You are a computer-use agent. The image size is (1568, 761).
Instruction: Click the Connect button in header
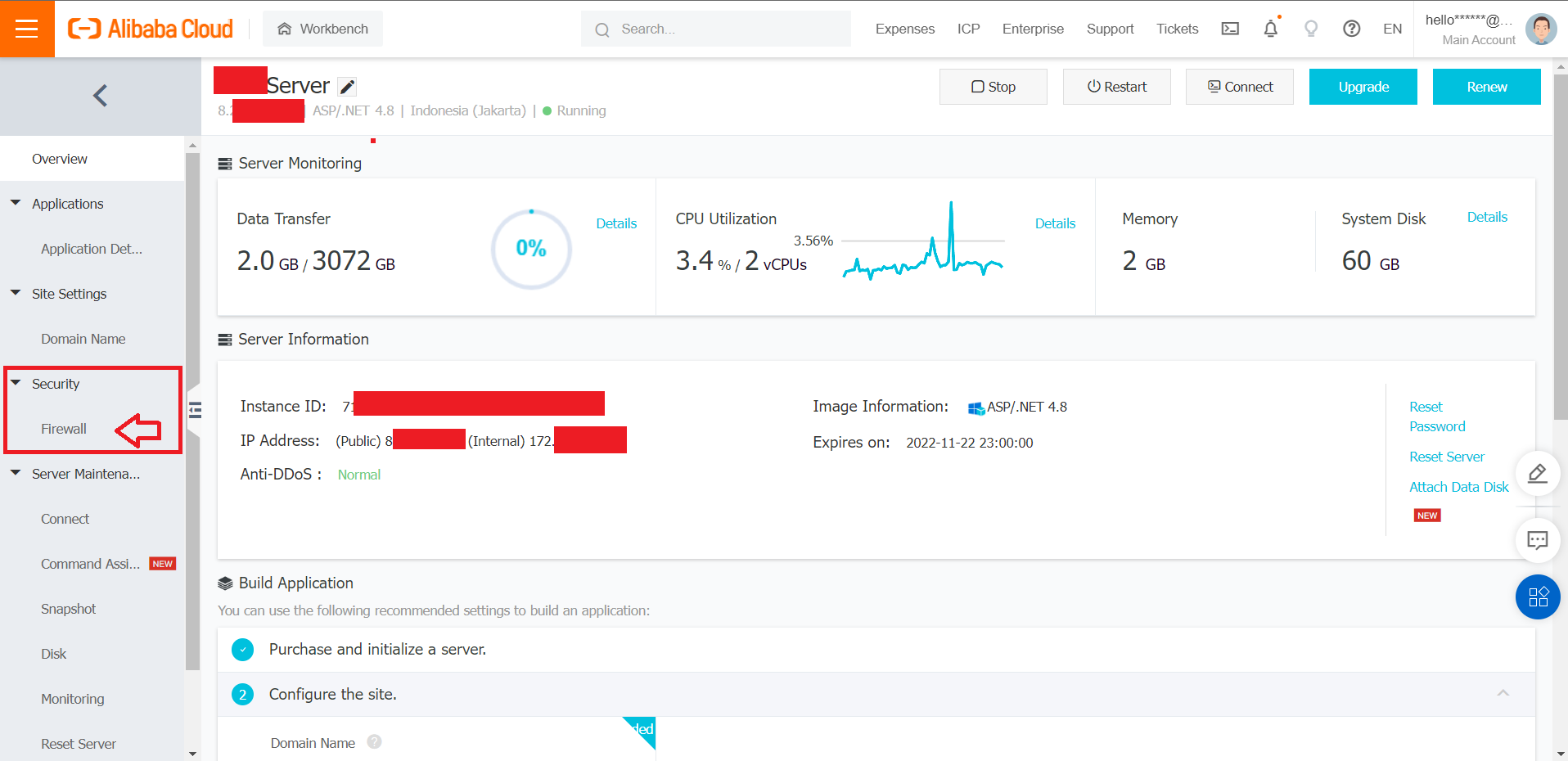point(1239,87)
